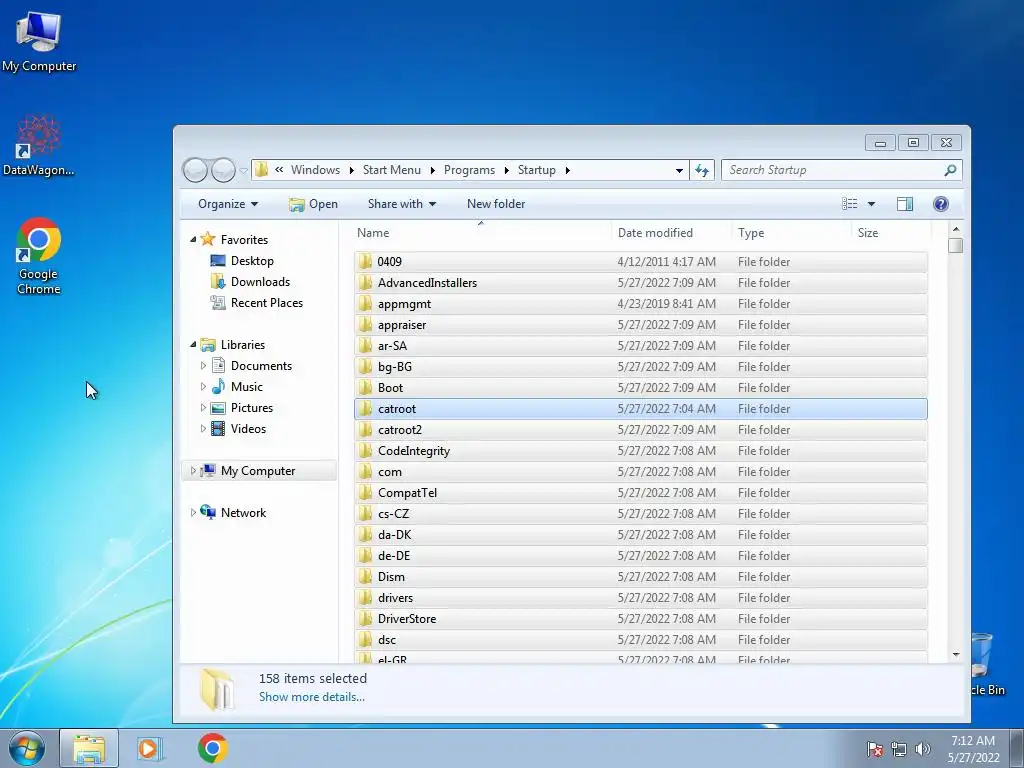Screen dimensions: 1024x768
Task: Click Open in the toolbar
Action: [x=313, y=204]
